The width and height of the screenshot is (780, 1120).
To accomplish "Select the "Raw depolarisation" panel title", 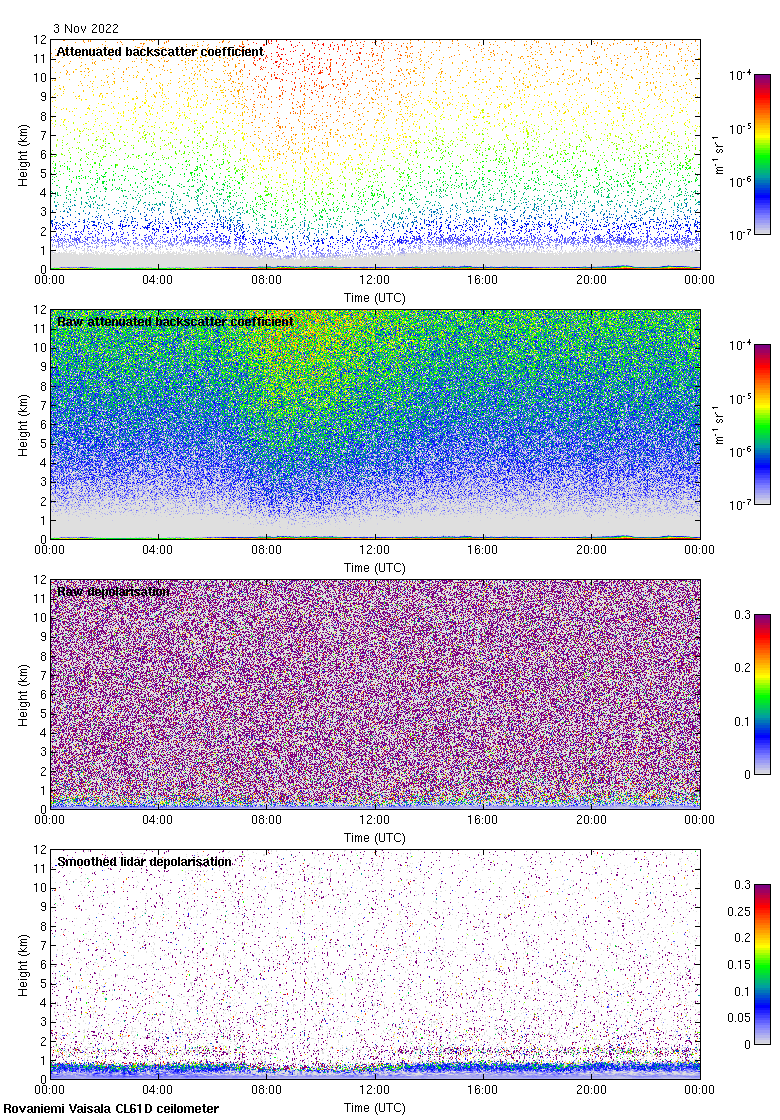I will coord(113,591).
